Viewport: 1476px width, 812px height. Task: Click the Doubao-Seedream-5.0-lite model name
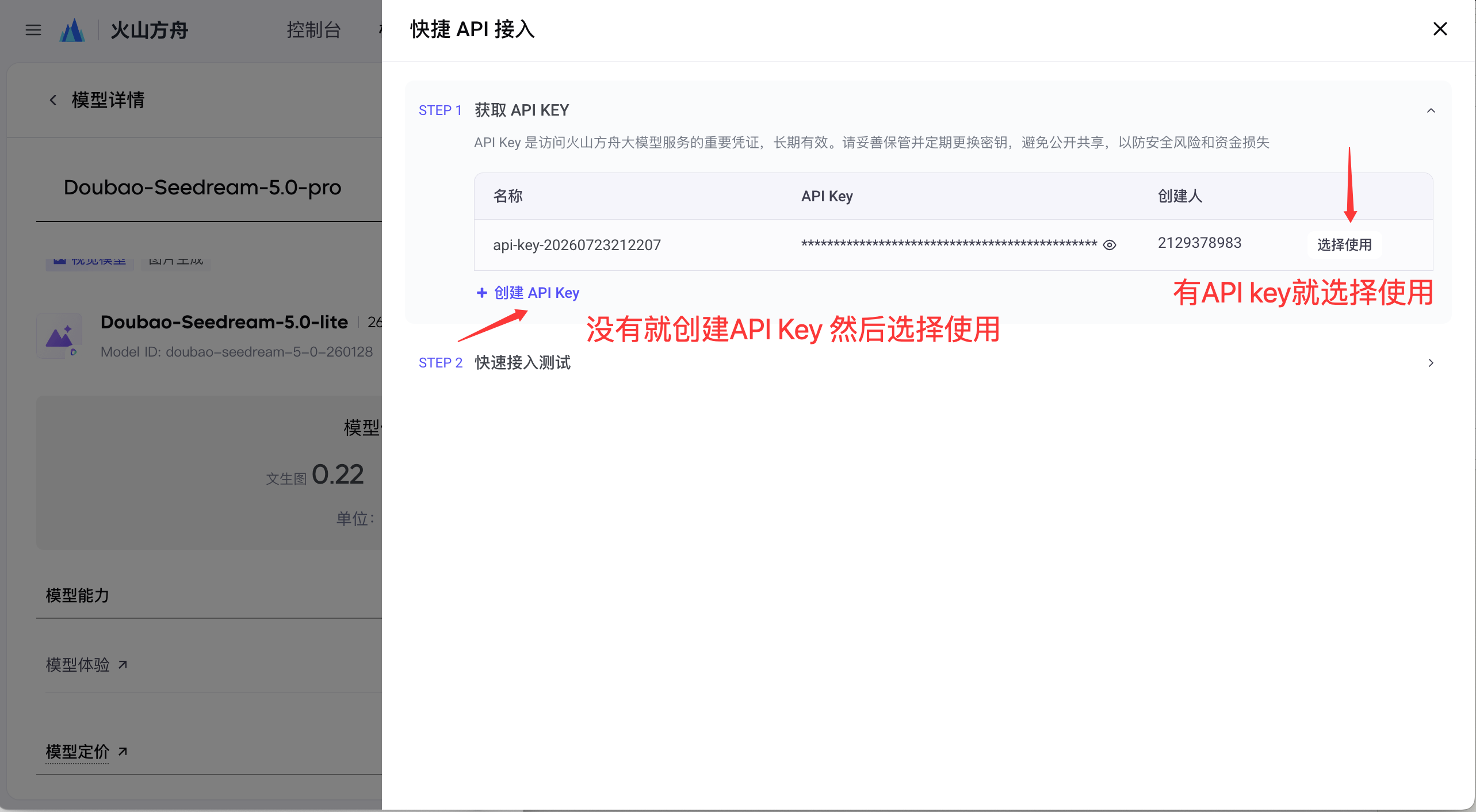224,322
